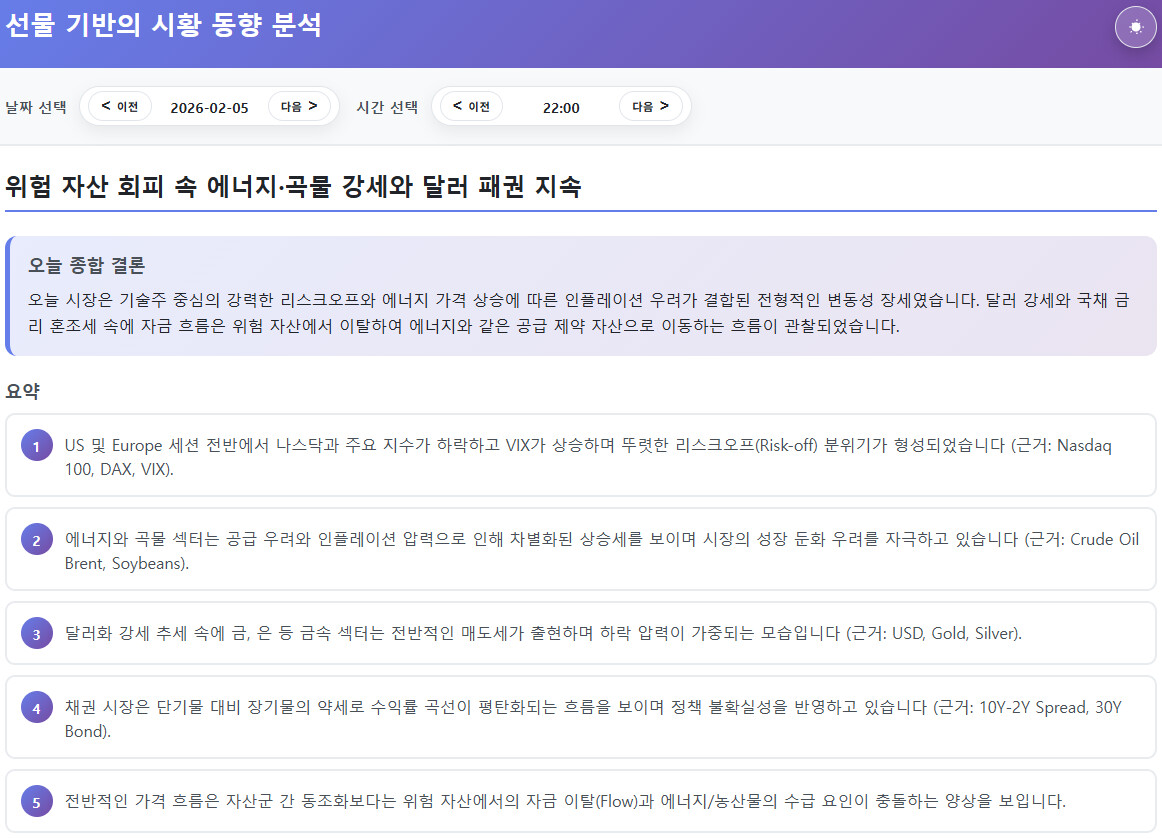This screenshot has height=839, width=1162.
Task: Click the 요약 section heading
Action: click(x=23, y=391)
